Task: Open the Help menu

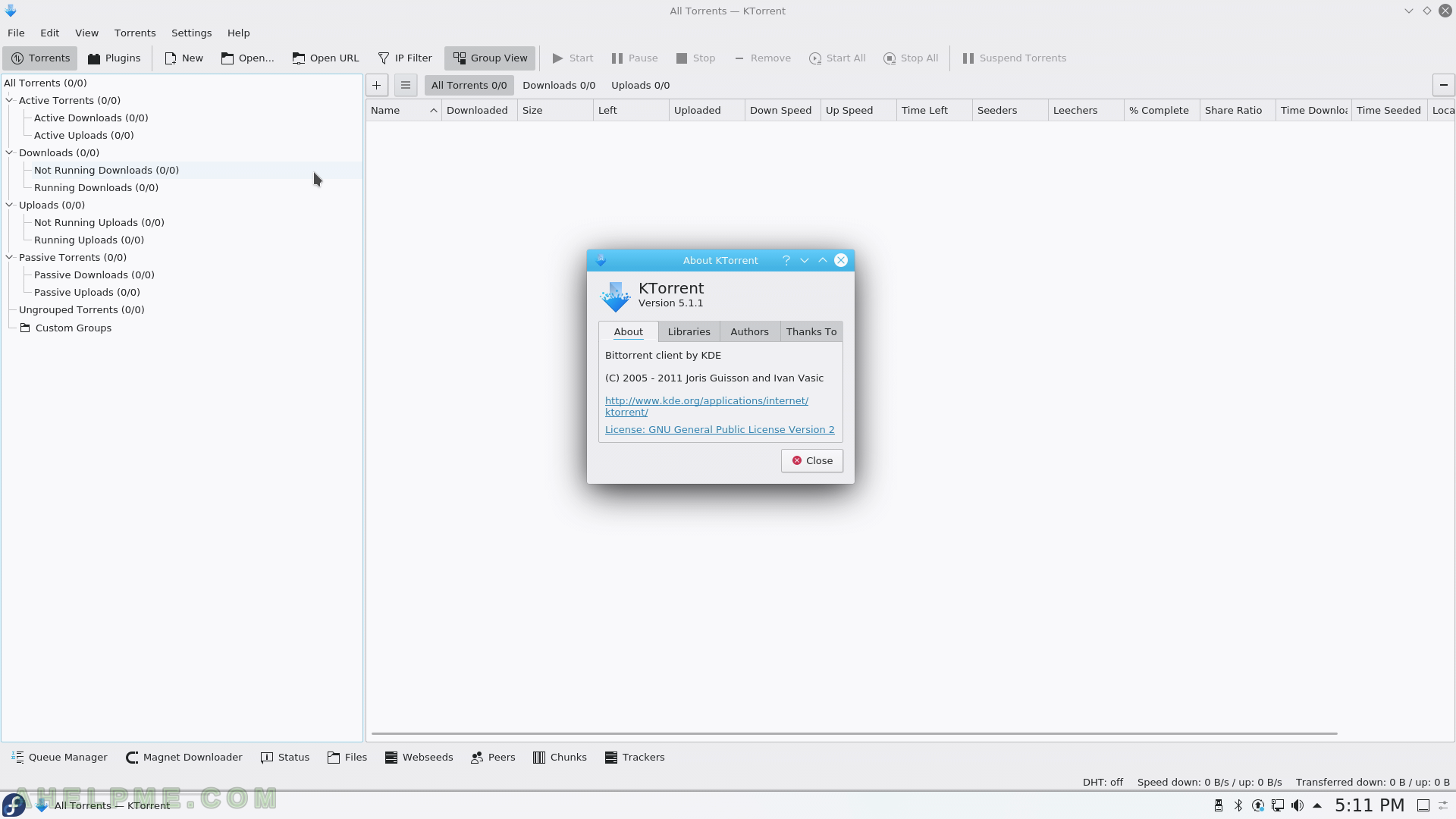Action: (x=238, y=33)
